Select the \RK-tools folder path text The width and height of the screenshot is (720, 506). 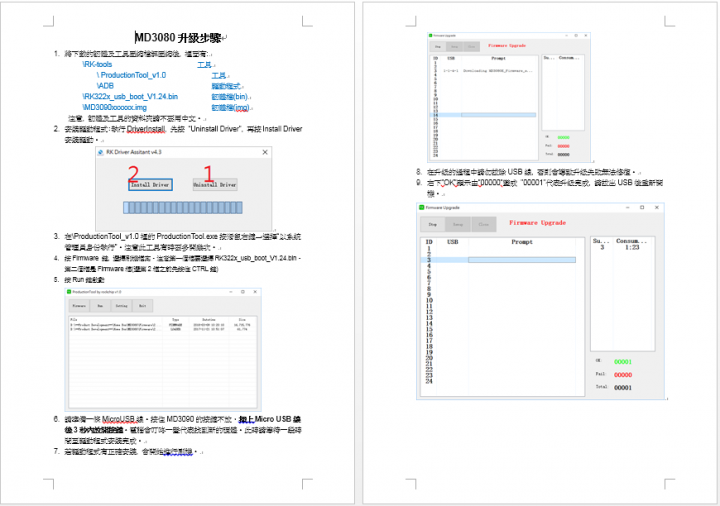point(97,64)
